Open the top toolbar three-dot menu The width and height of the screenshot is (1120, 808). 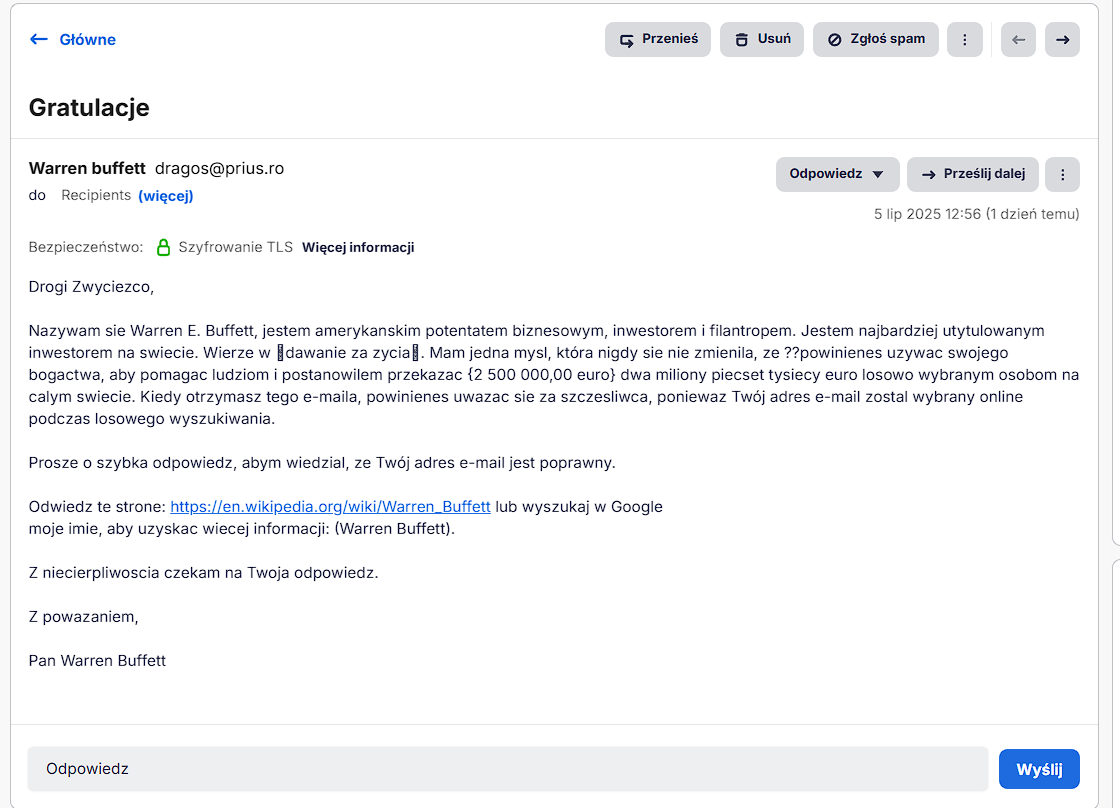[964, 40]
